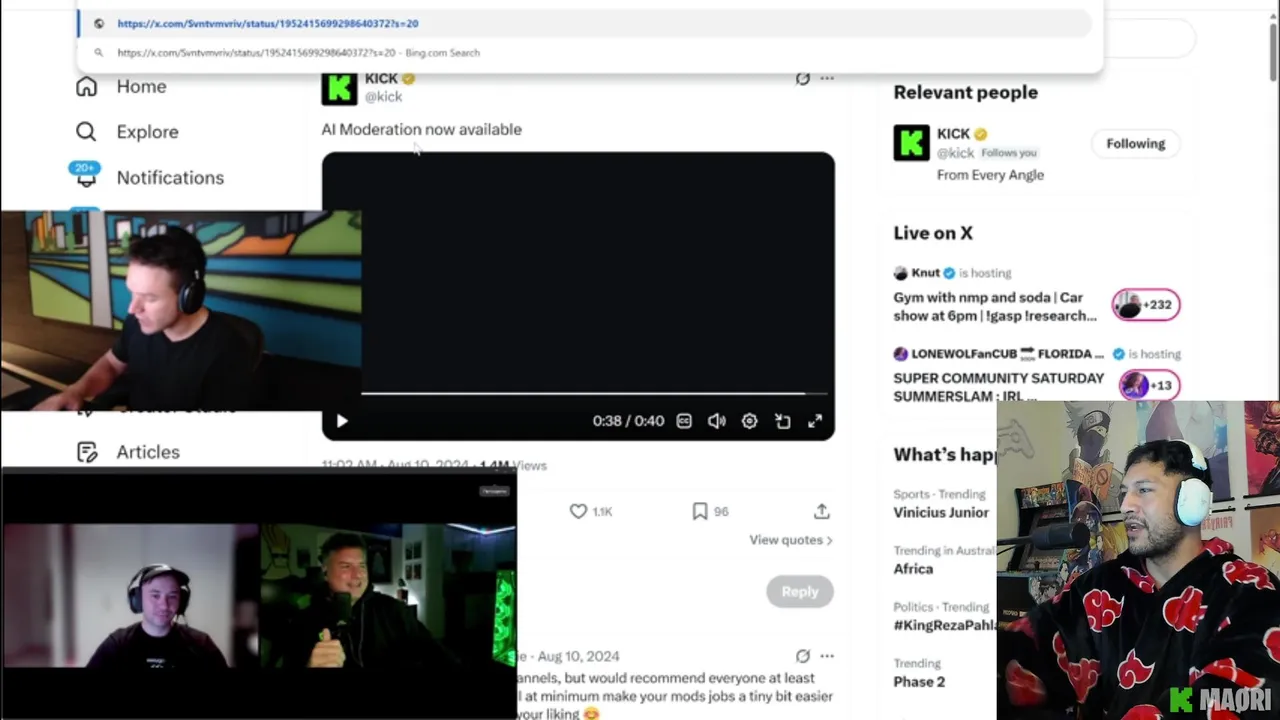Open the Phase 2 trend
Viewport: 1280px width, 720px height.
click(x=919, y=682)
